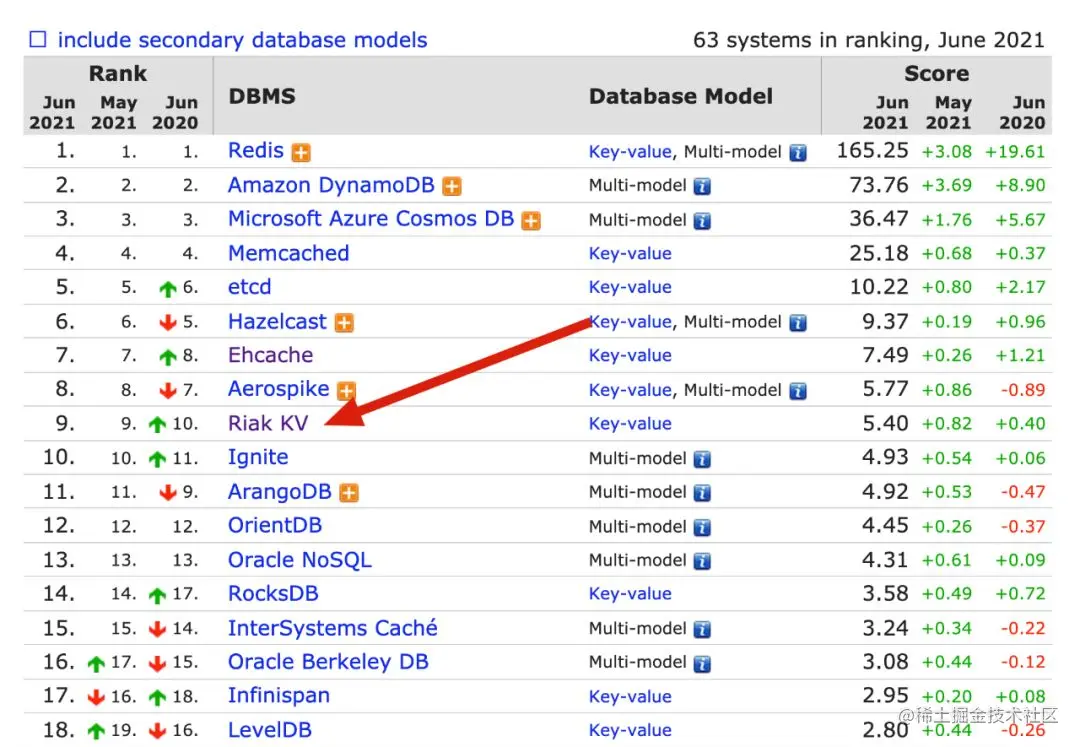The width and height of the screenshot is (1080, 747).
Task: Click the Aerospike yearly change -0.89
Action: pyautogui.click(x=1022, y=390)
